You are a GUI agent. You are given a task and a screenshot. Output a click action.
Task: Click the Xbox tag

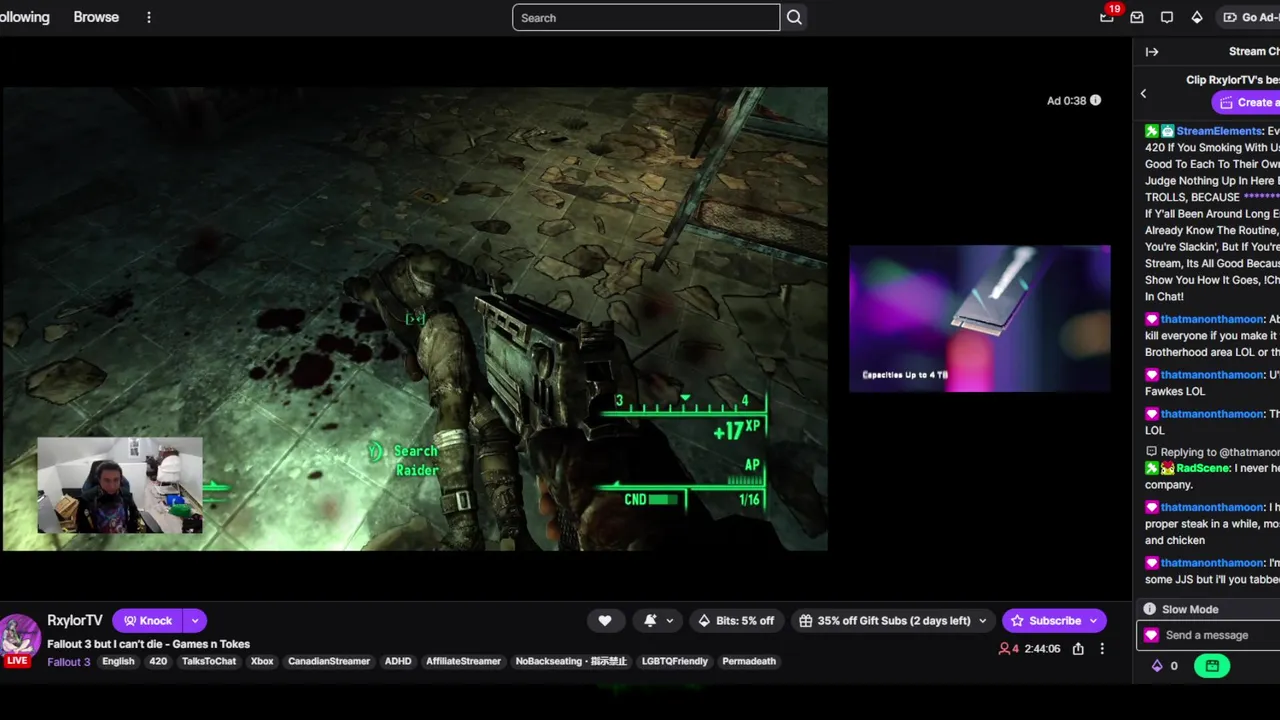[262, 662]
